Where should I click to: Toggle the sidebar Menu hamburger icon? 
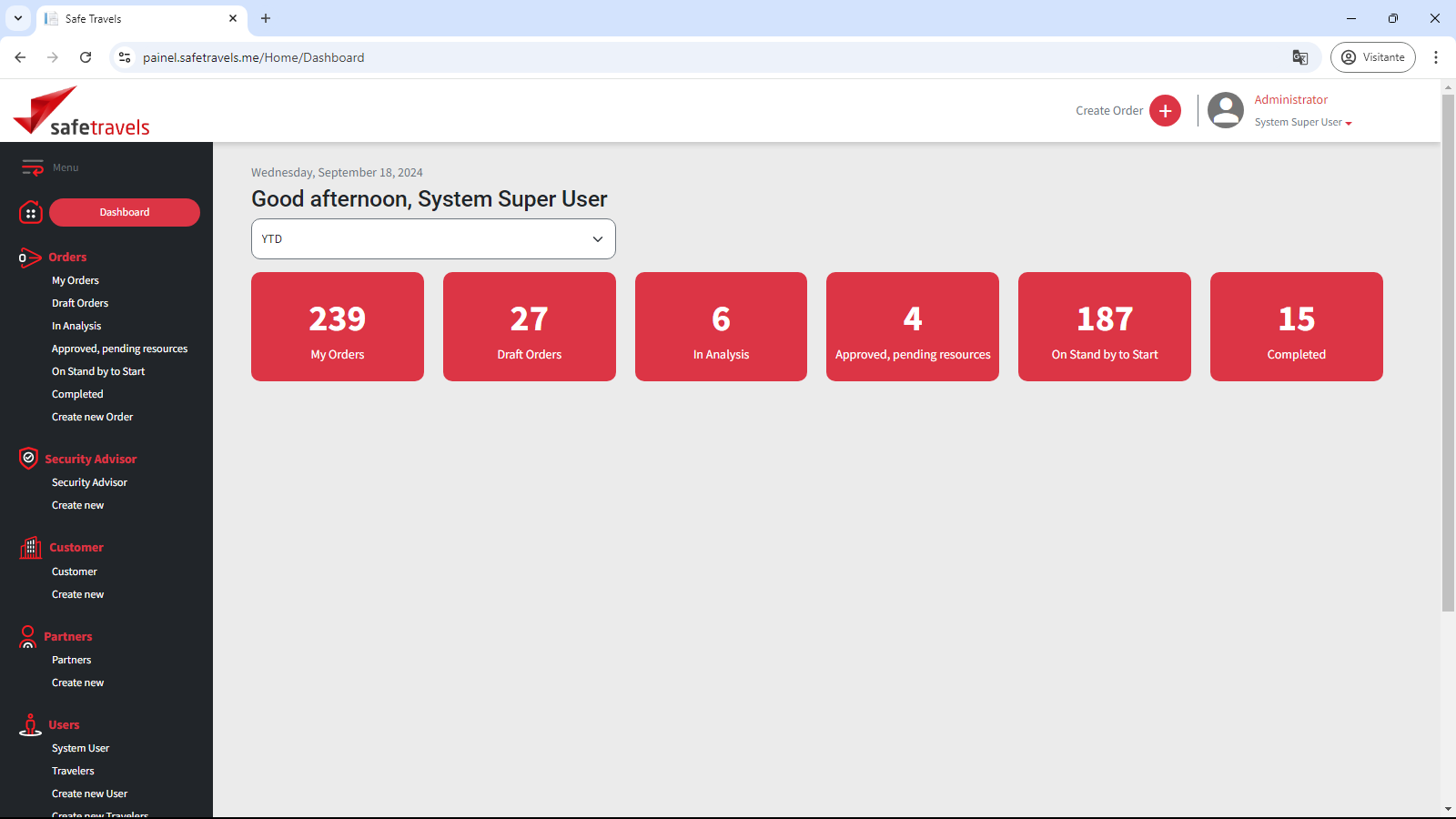pyautogui.click(x=33, y=167)
